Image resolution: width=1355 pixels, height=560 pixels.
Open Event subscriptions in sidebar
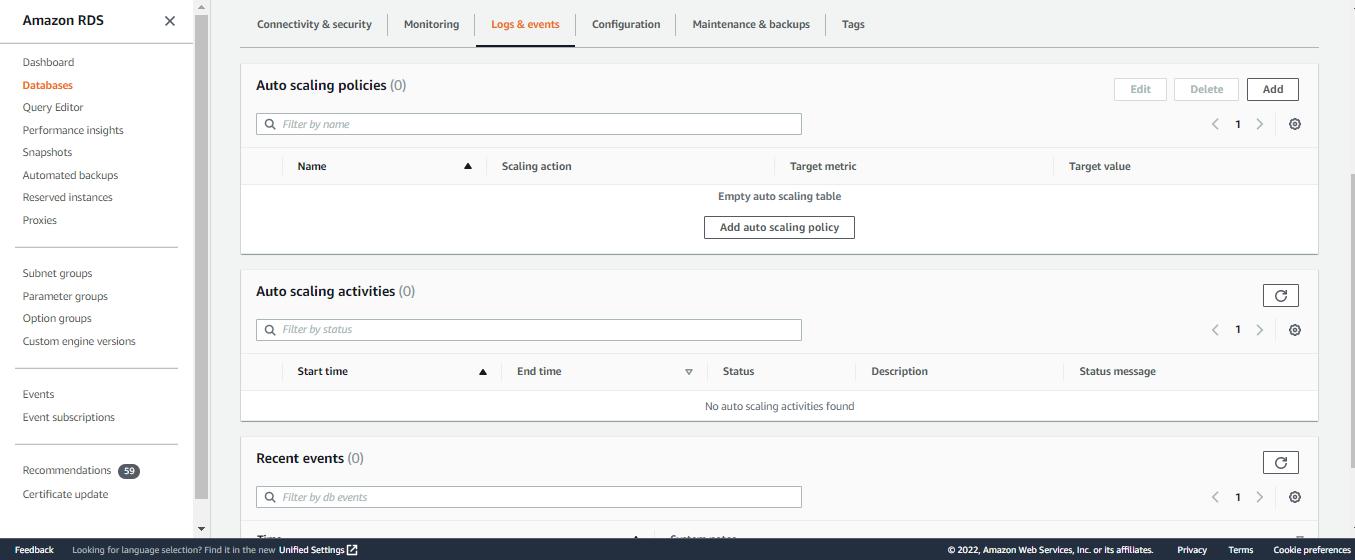[69, 417]
